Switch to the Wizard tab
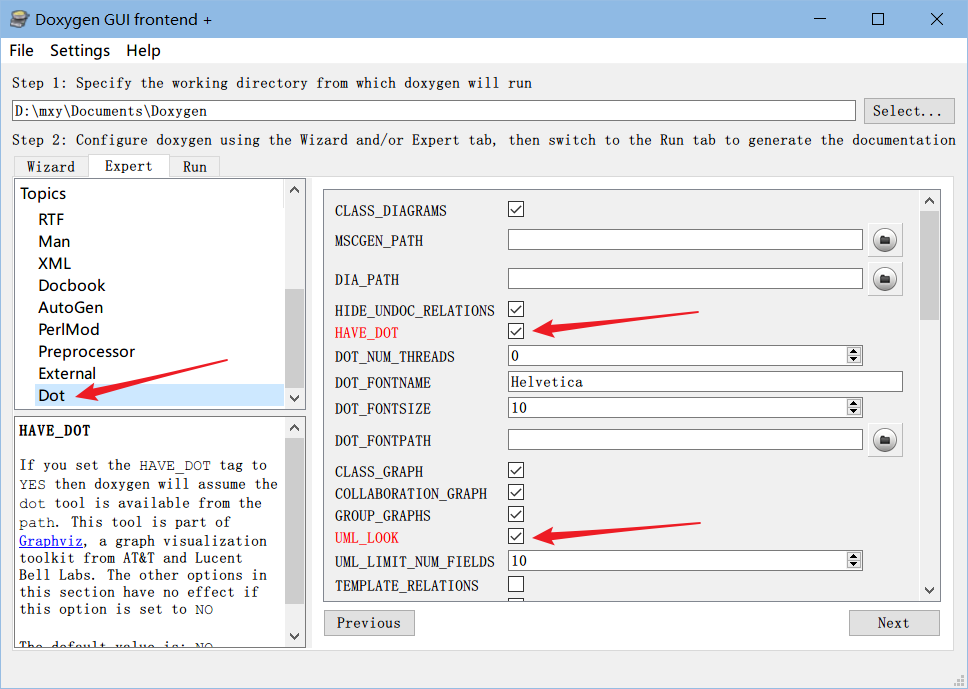The height and width of the screenshot is (689, 968). point(51,167)
